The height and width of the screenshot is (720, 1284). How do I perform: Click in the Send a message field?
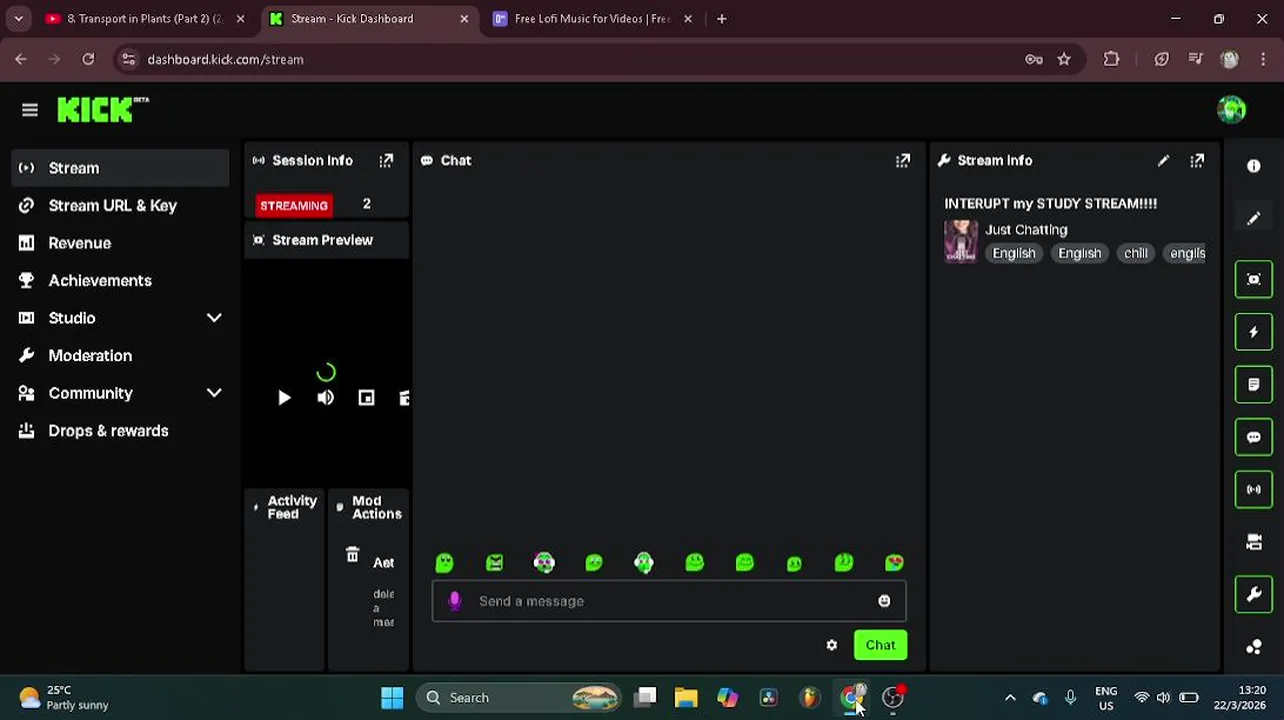(669, 601)
